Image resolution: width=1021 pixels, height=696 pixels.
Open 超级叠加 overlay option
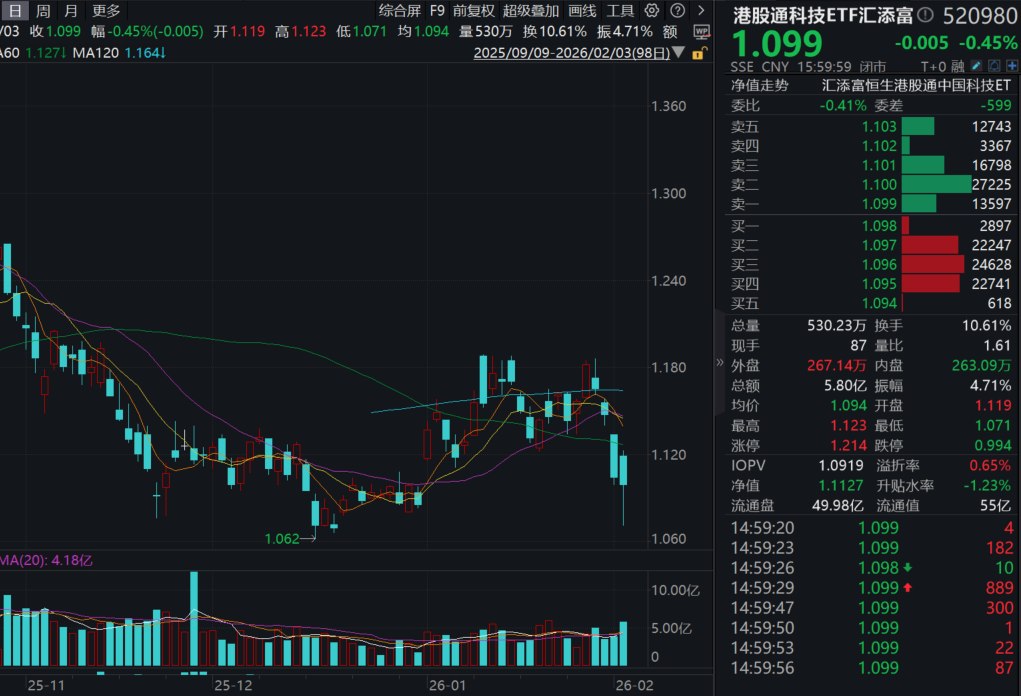coord(531,11)
